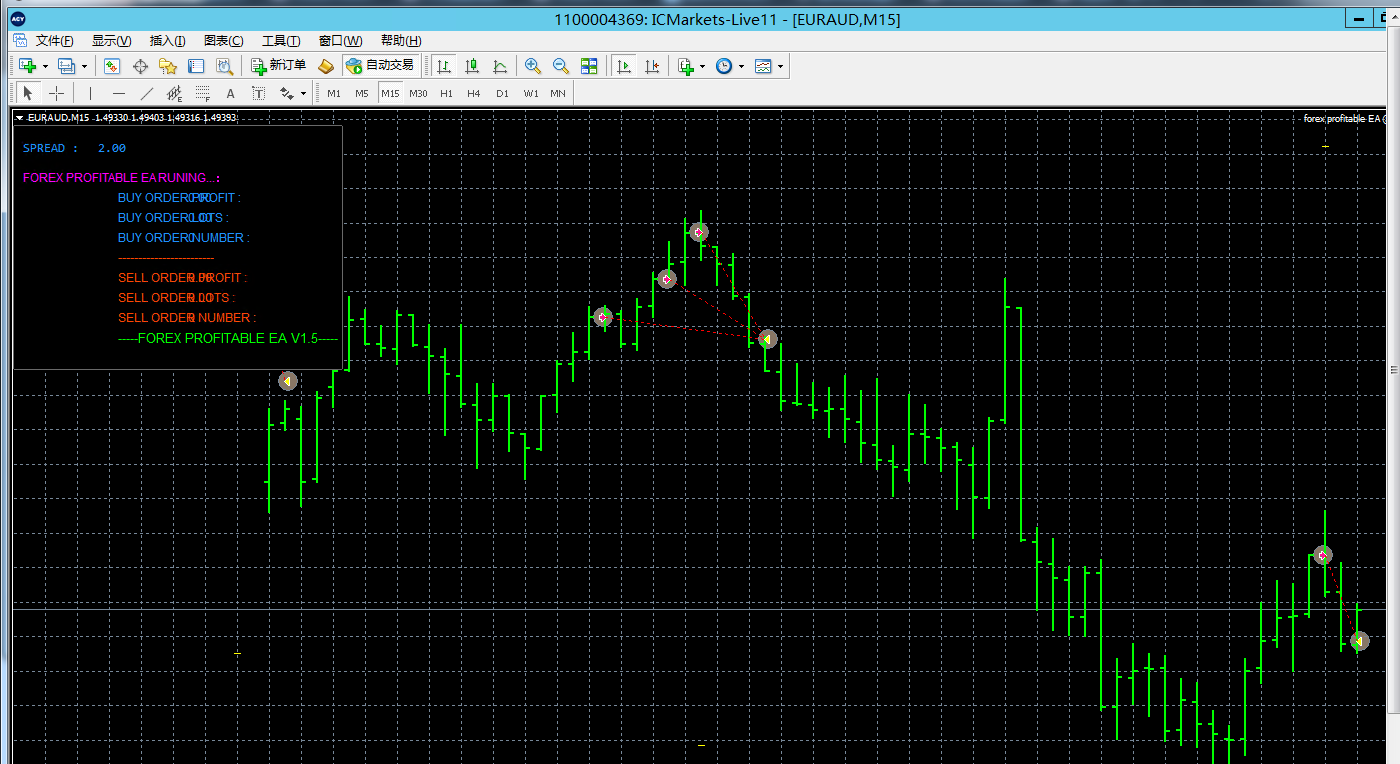The image size is (1400, 764).
Task: Open the Profiles toolbar icon
Action: [x=66, y=66]
